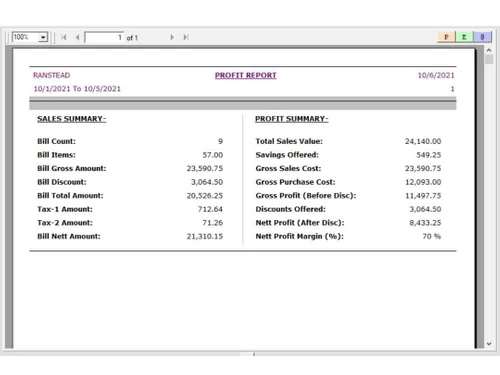Click the blue toolbar button
The image size is (500, 375).
tap(482, 37)
